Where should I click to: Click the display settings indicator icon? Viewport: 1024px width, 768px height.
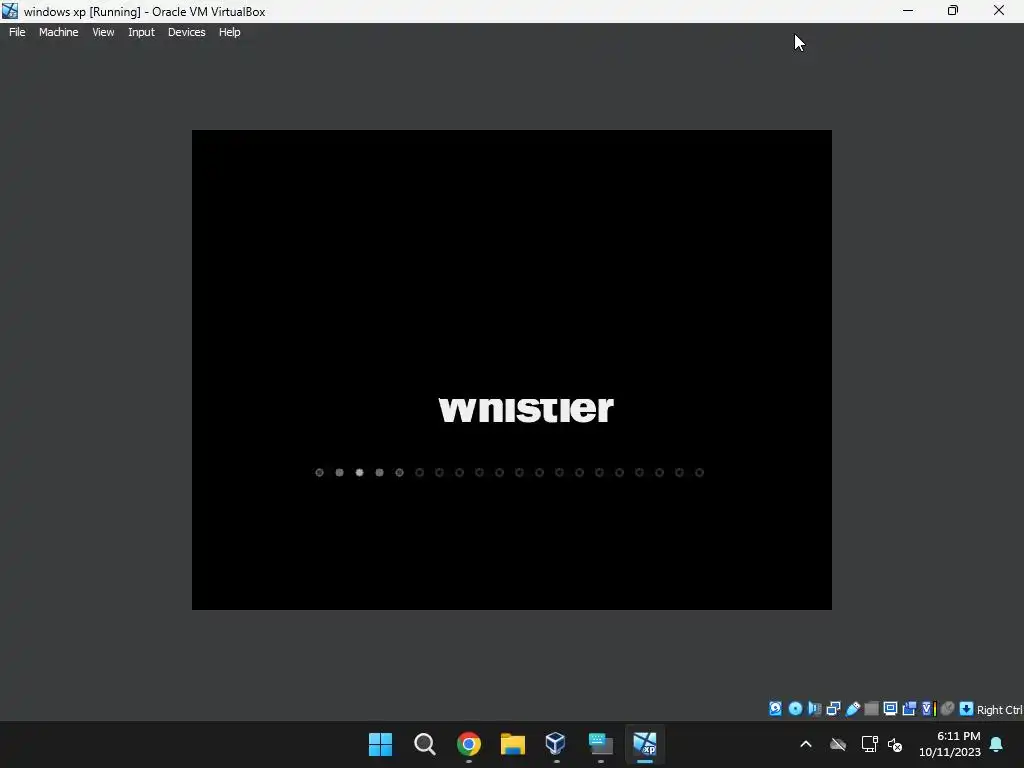click(890, 709)
